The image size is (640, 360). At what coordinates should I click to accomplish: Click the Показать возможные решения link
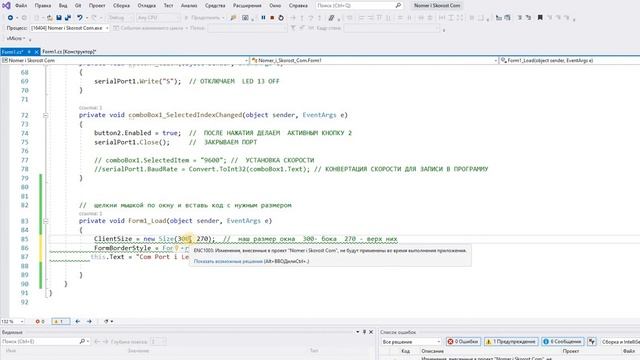click(228, 261)
